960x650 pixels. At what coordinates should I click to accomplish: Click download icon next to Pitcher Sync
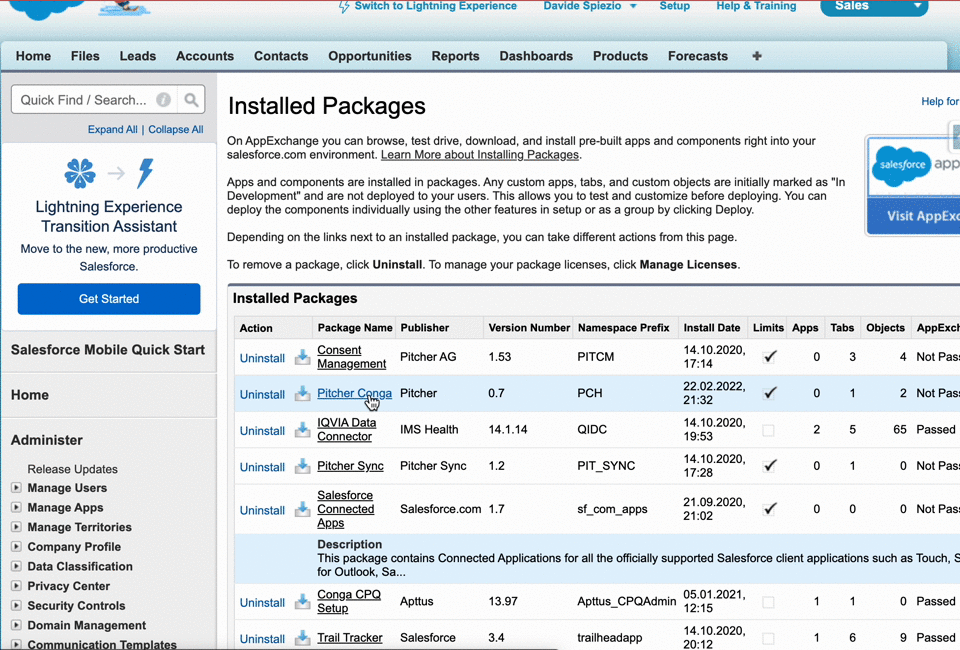[302, 466]
